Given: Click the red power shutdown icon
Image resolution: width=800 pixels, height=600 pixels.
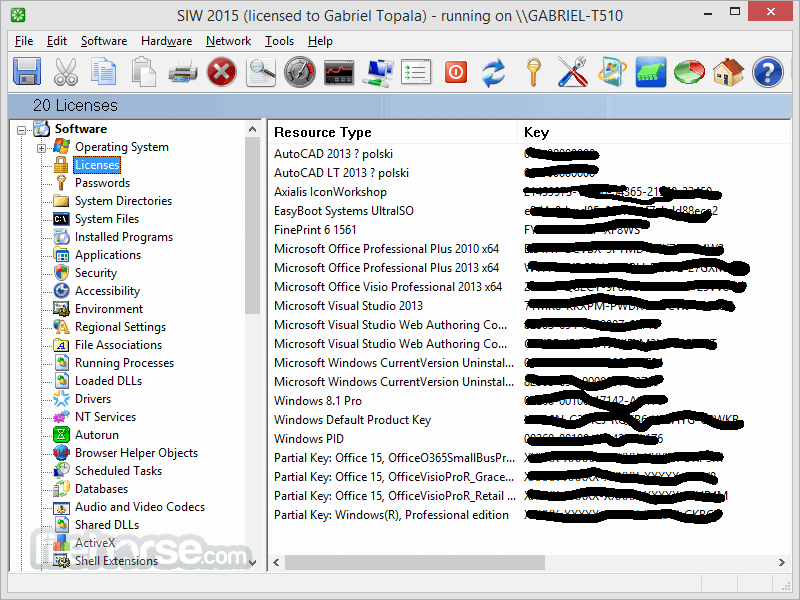Looking at the screenshot, I should tap(456, 71).
